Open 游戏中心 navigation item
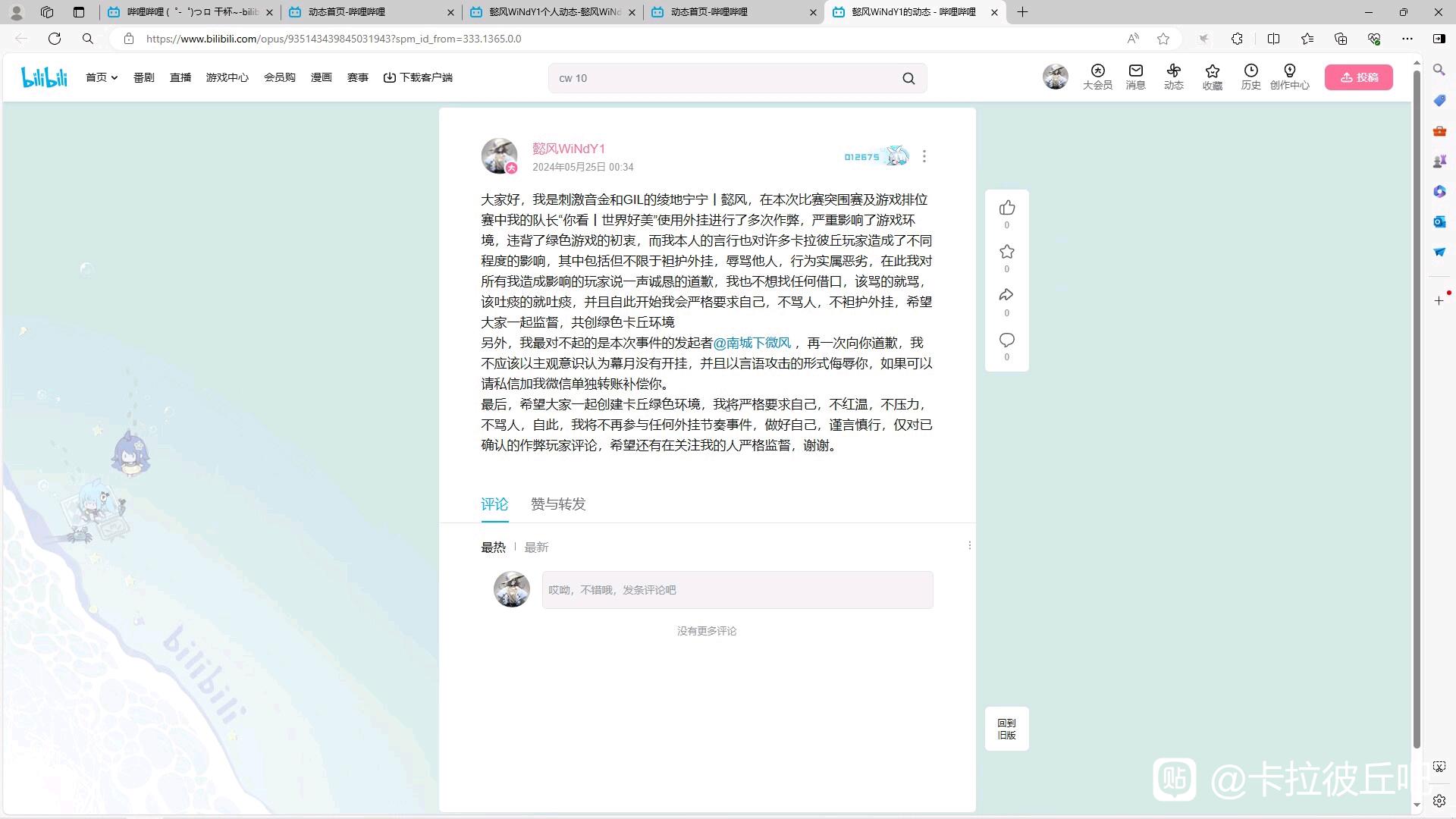This screenshot has width=1456, height=819. pyautogui.click(x=227, y=77)
